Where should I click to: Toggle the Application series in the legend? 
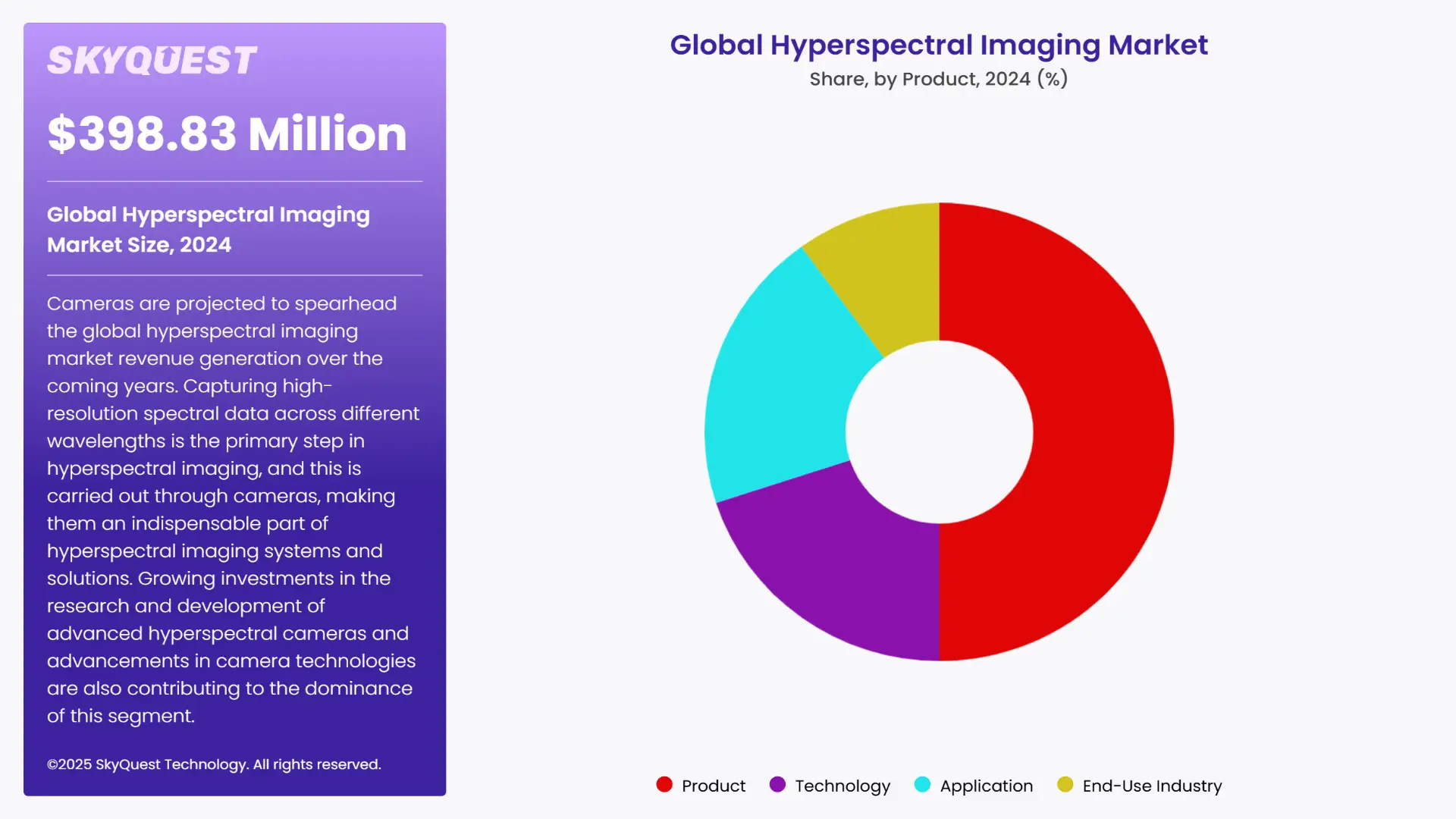[986, 786]
